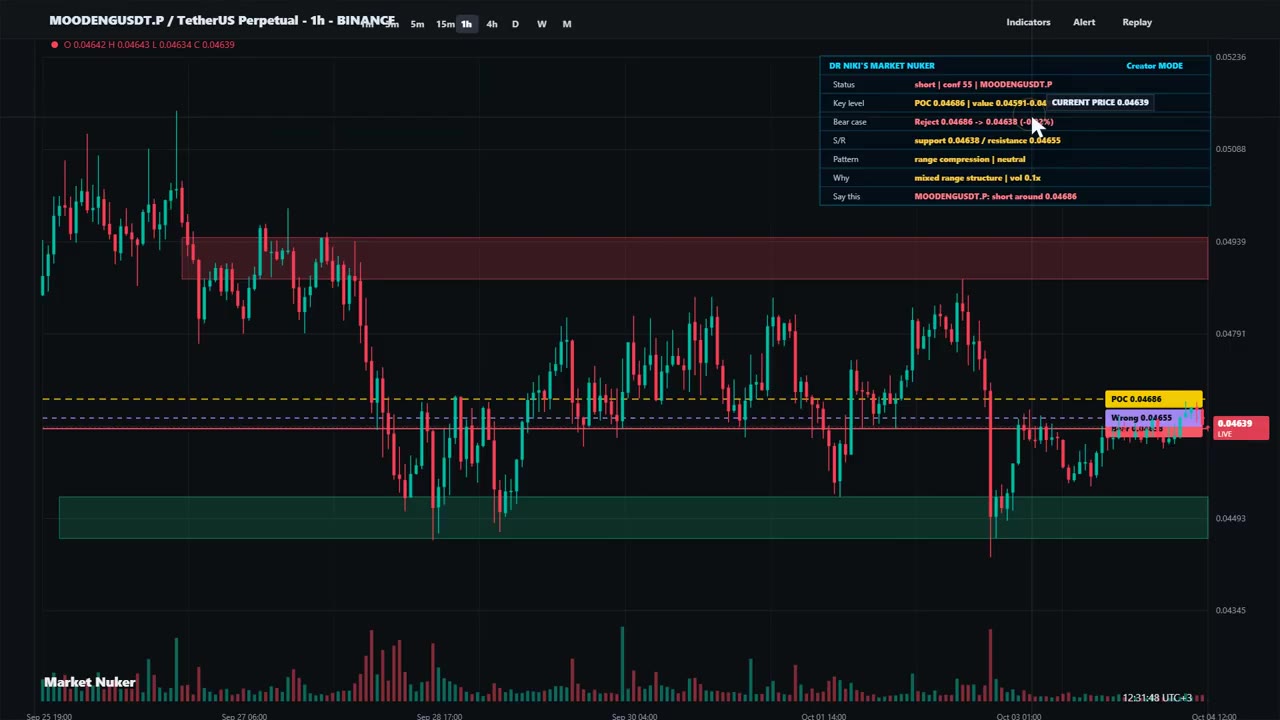1280x720 pixels.
Task: Click the red live price tag 0.04639
Action: pos(1240,428)
